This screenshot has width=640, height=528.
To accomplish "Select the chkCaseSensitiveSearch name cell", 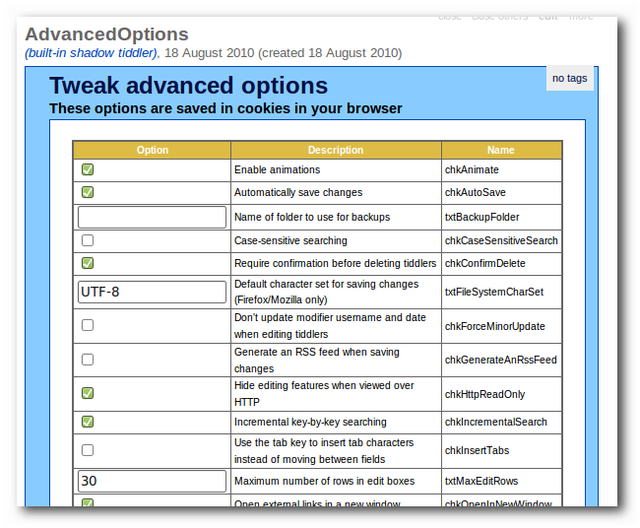I will pyautogui.click(x=502, y=241).
